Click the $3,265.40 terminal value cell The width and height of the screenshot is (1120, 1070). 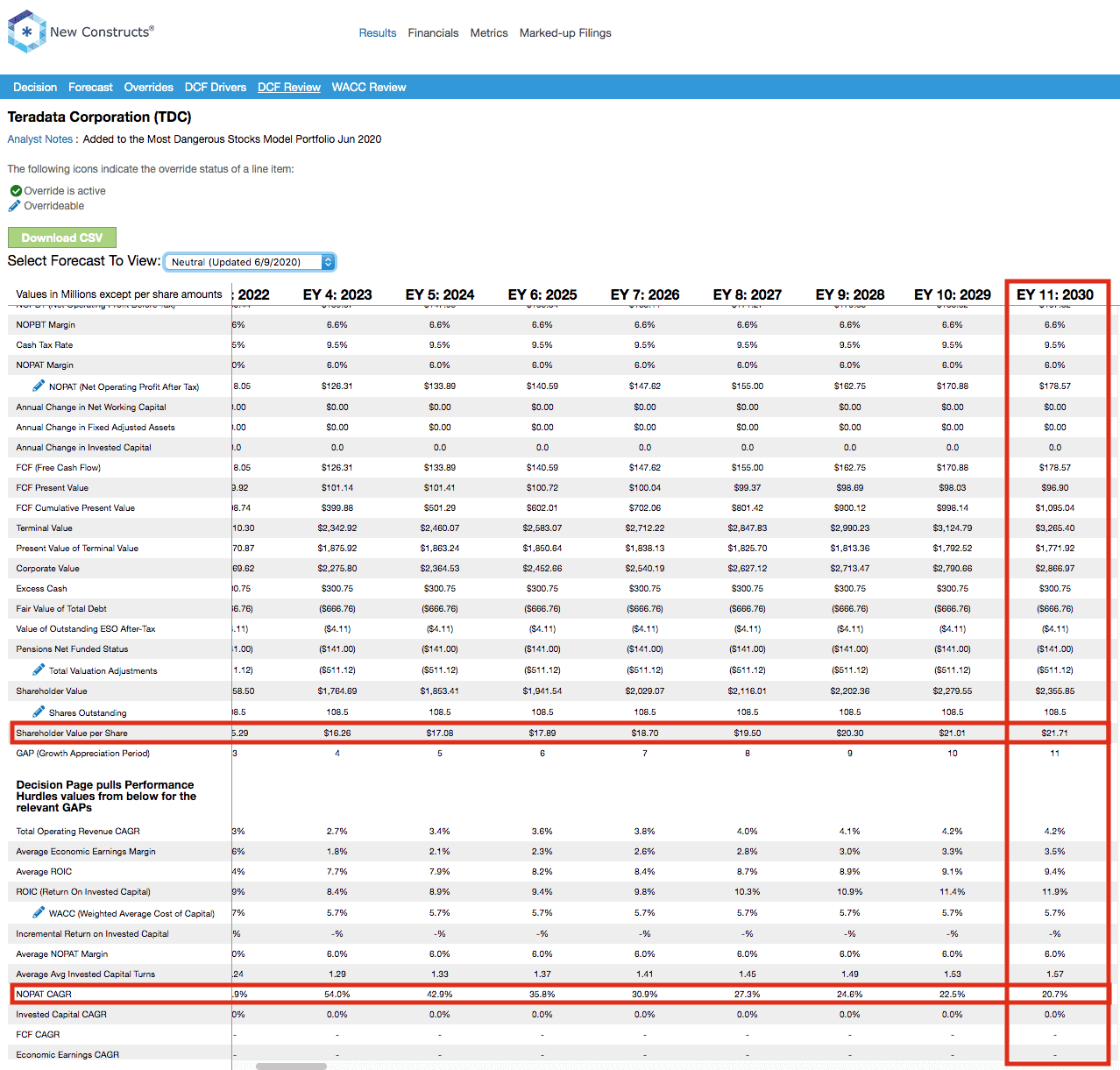click(1055, 528)
